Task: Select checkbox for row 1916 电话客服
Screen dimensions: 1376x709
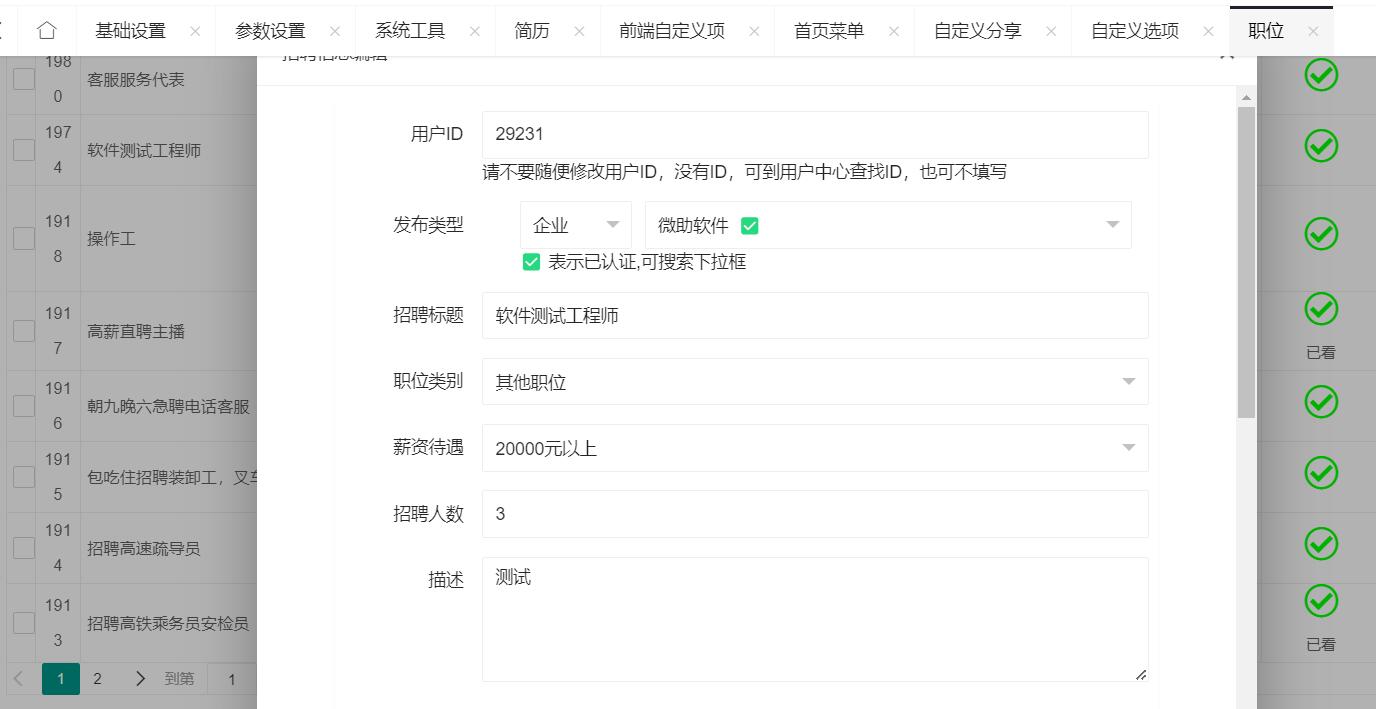Action: (x=24, y=406)
